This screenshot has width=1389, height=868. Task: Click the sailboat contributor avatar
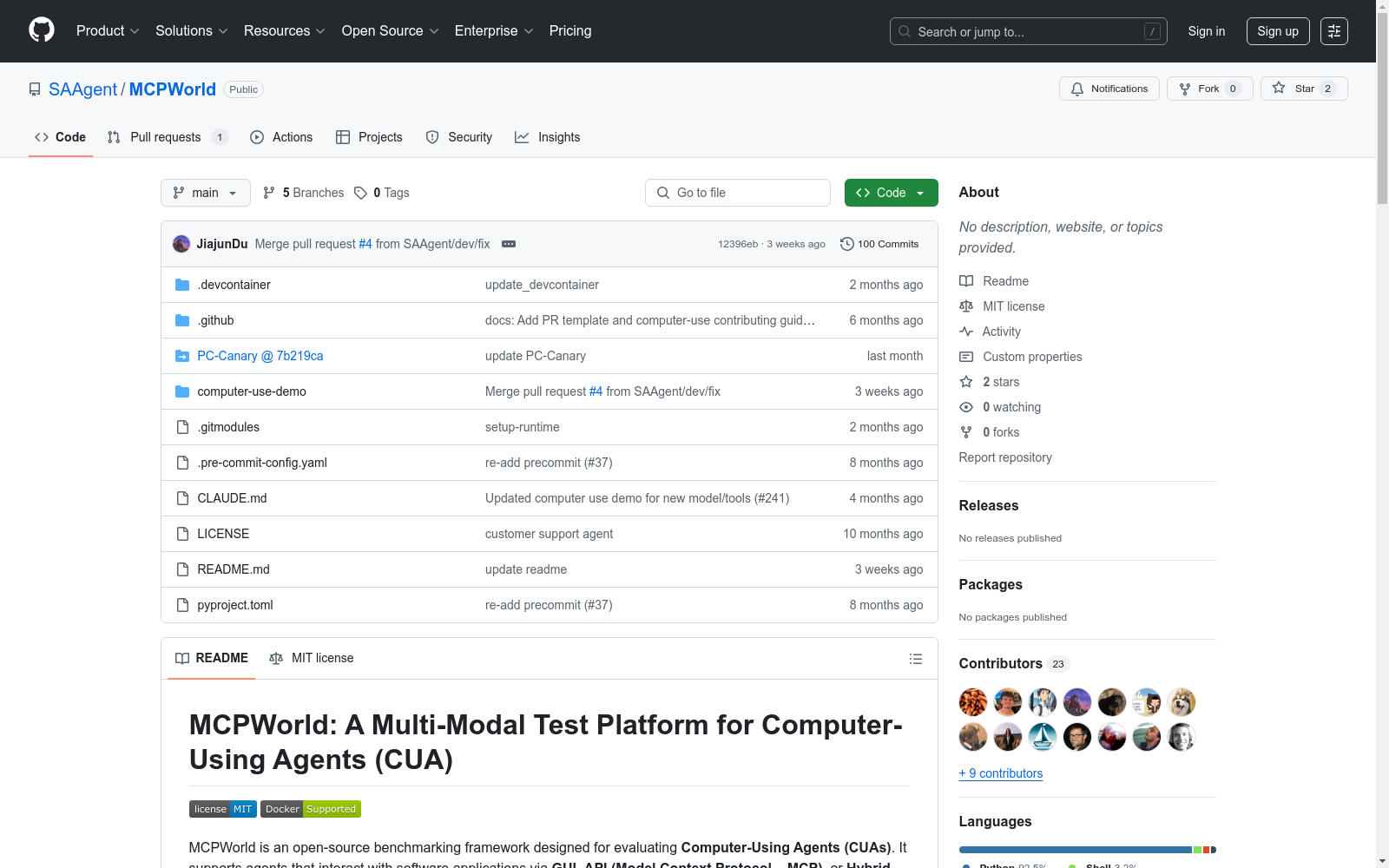(x=1043, y=737)
